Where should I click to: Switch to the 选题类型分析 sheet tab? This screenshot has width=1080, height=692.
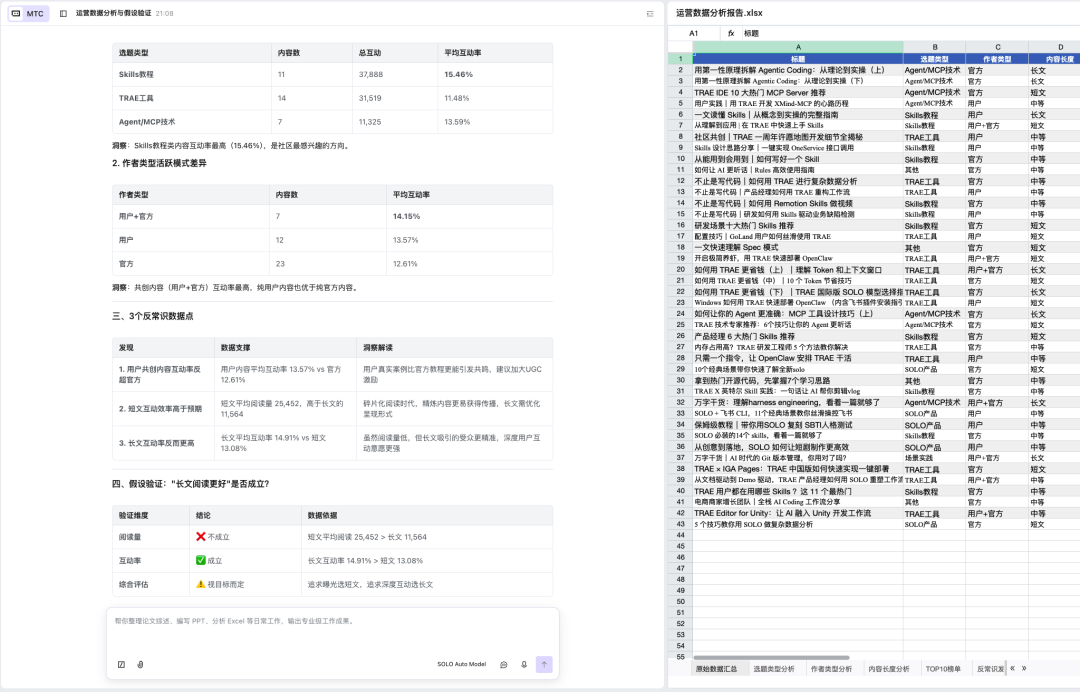[773, 669]
